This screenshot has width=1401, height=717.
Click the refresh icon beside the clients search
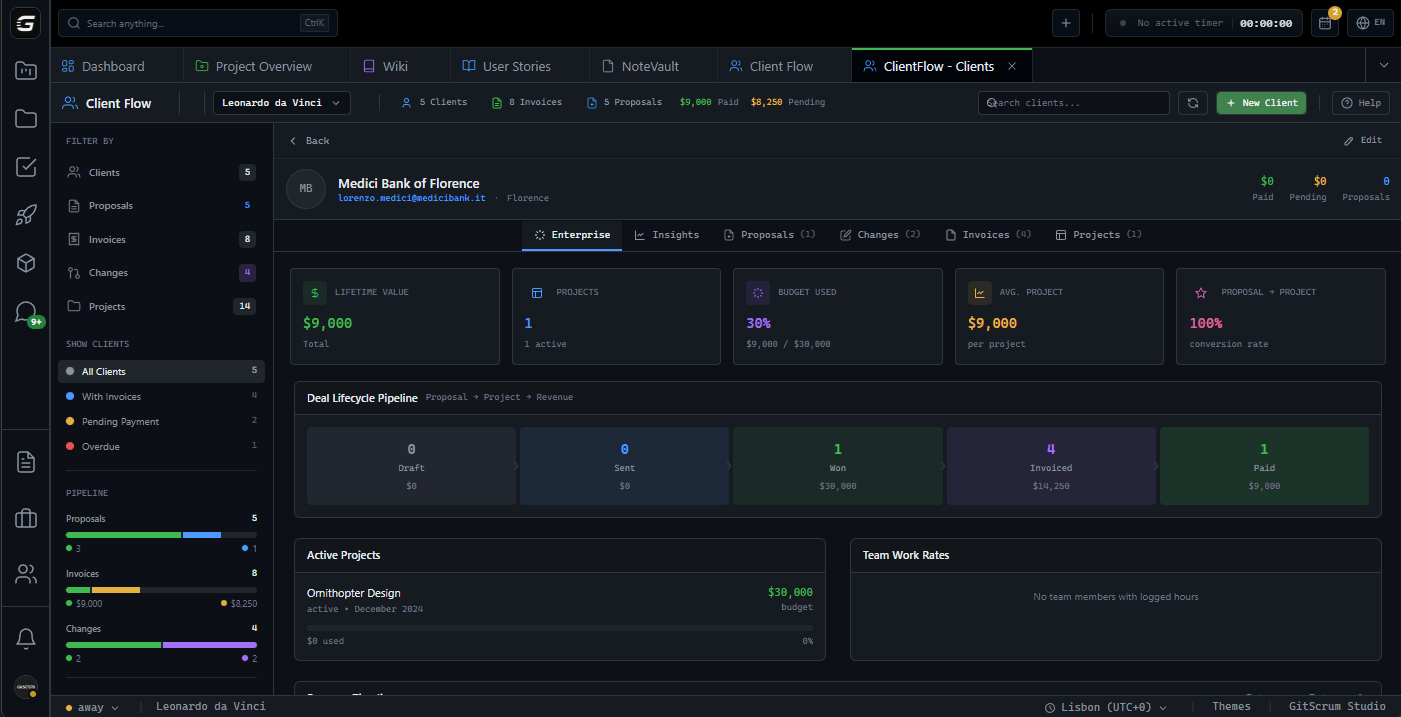click(1192, 102)
